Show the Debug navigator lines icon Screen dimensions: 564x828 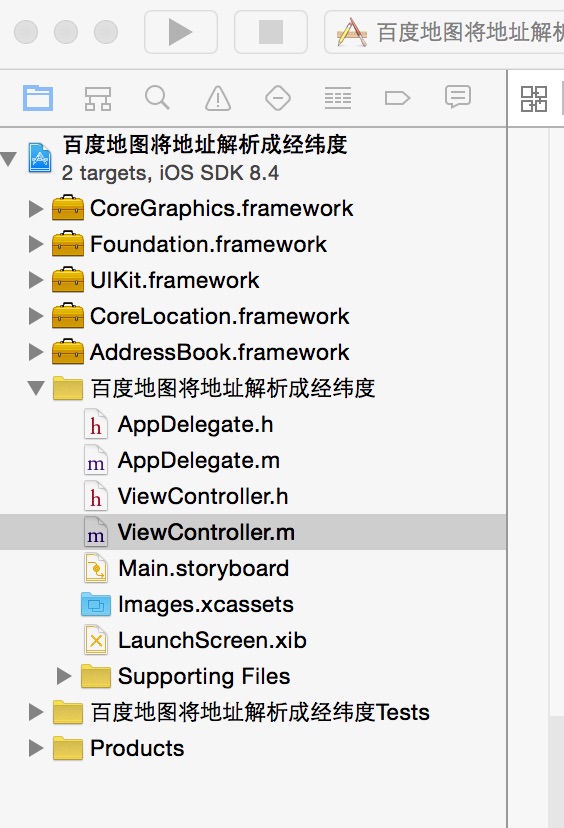tap(338, 98)
